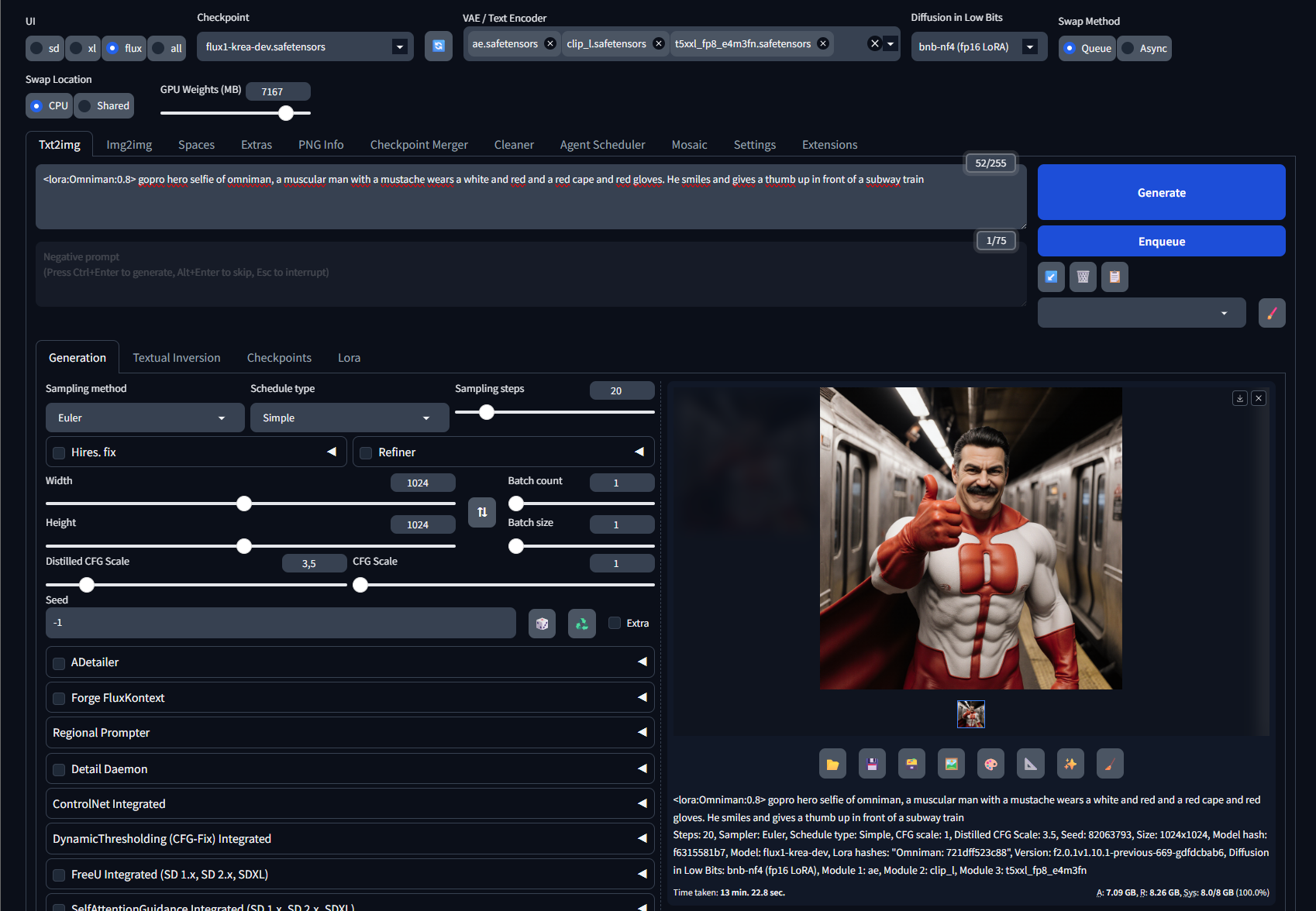Click the paintbrush edit styles icon

coord(1272,313)
